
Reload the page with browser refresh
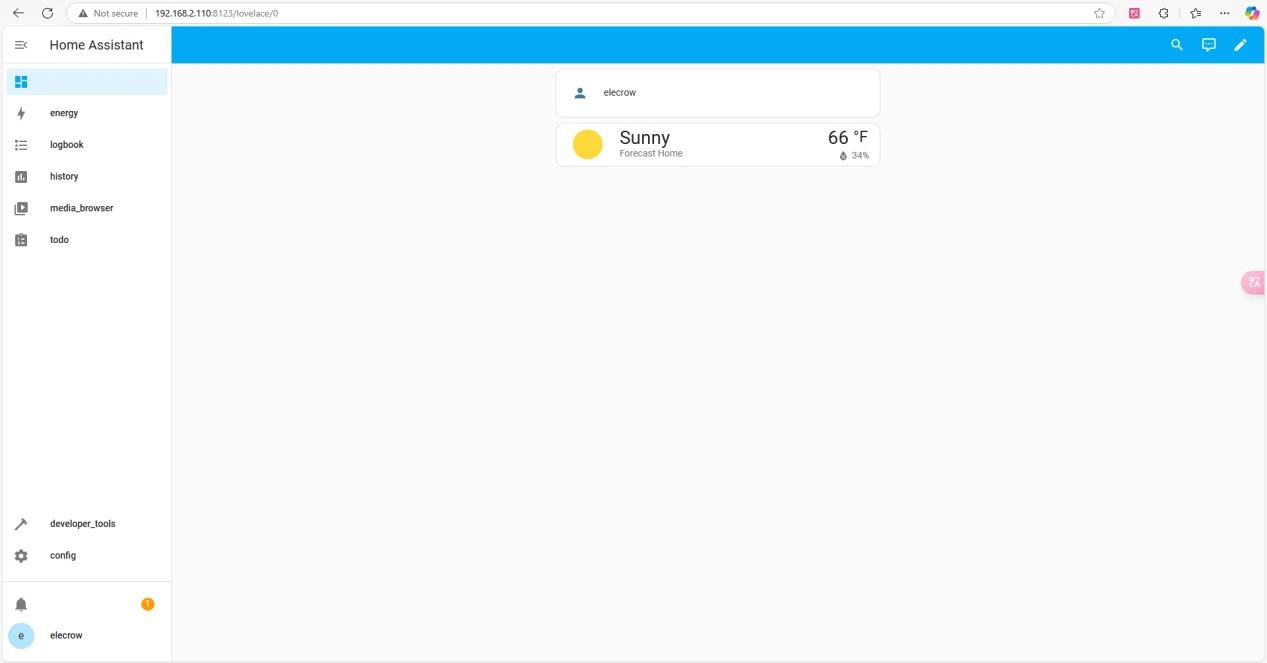coord(47,14)
